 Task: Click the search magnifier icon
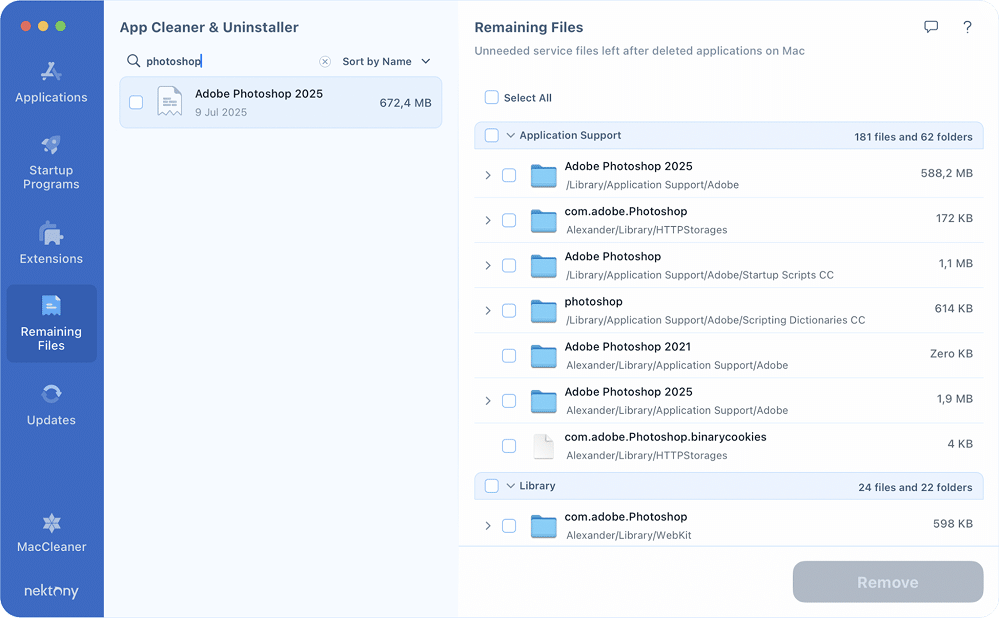(x=133, y=61)
